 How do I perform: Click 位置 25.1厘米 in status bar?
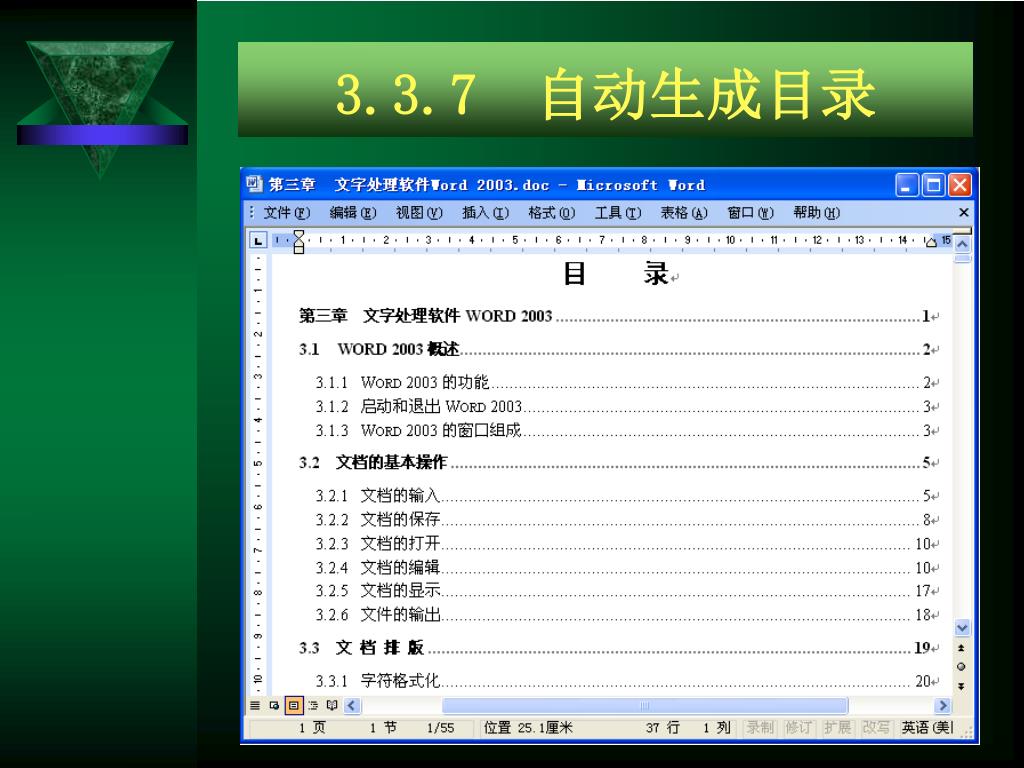(x=528, y=728)
